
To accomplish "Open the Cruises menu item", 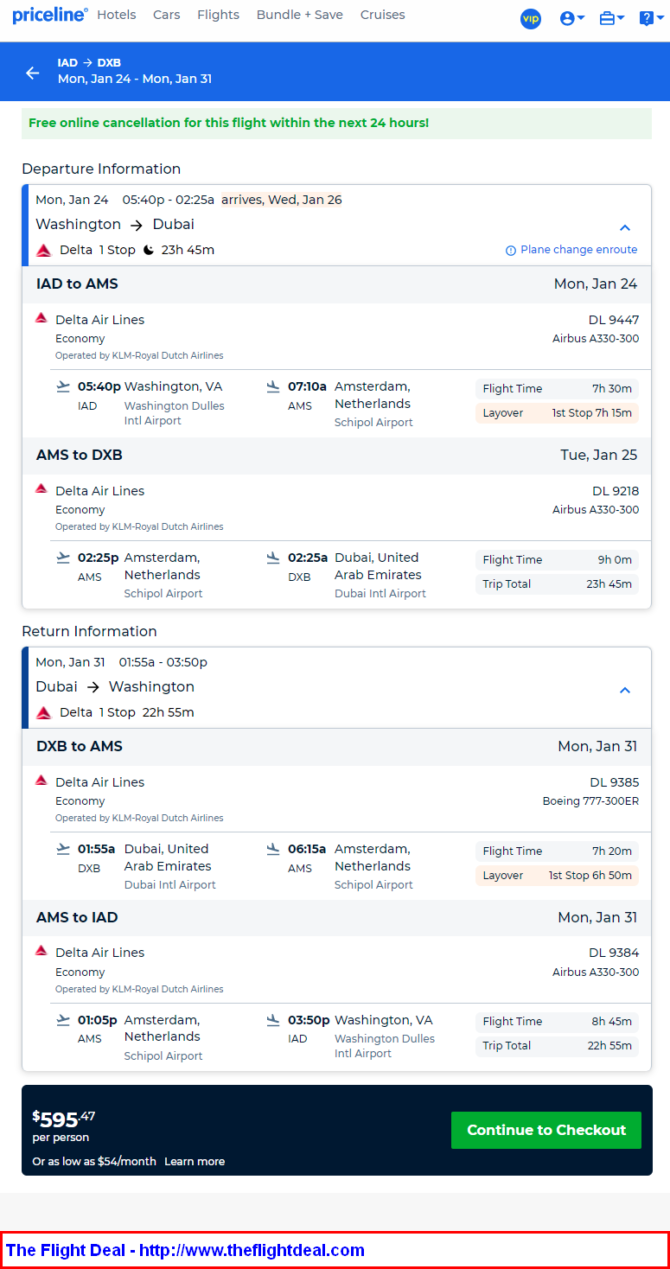I will [383, 15].
